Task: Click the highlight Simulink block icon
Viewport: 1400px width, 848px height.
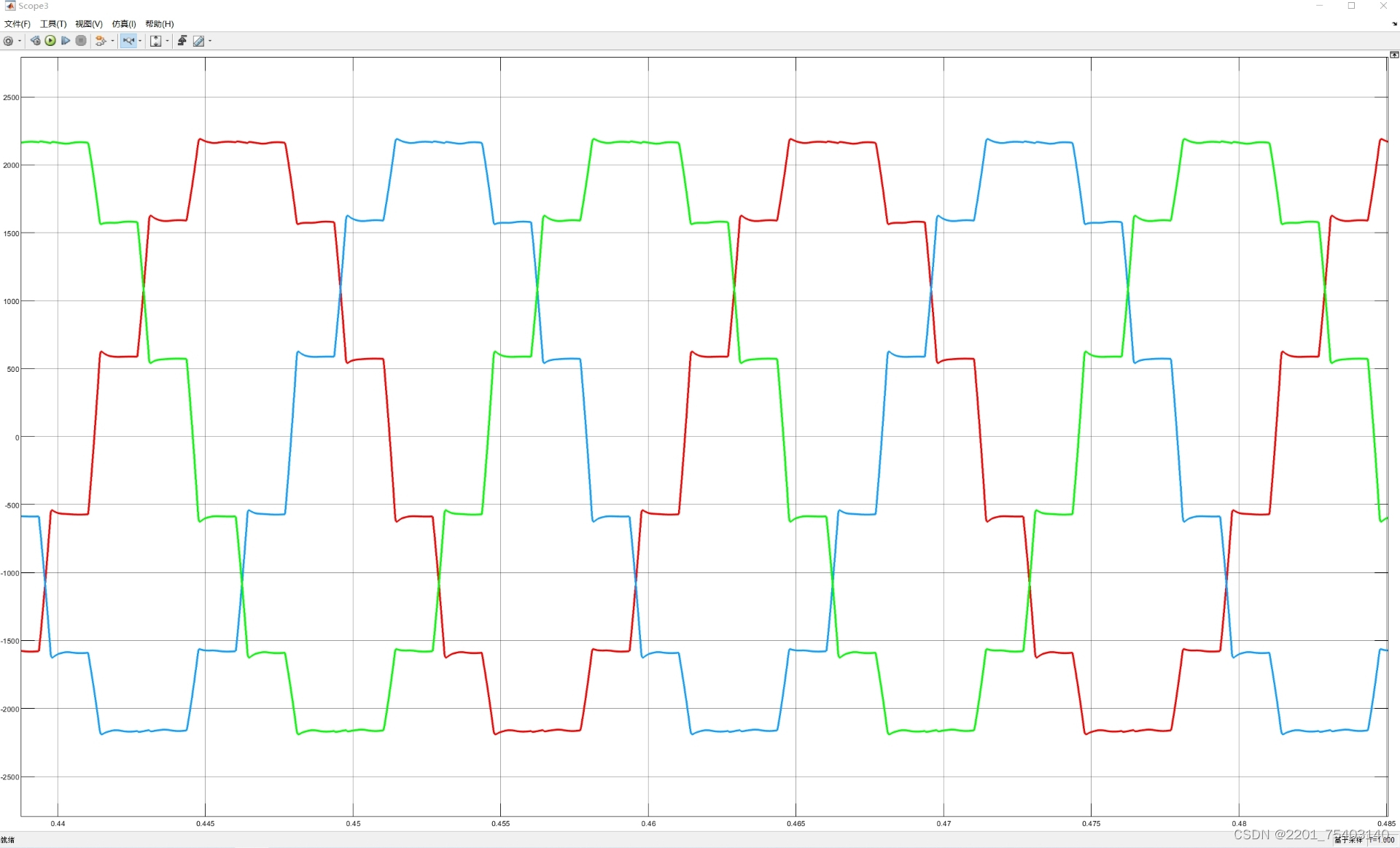Action: (x=101, y=41)
